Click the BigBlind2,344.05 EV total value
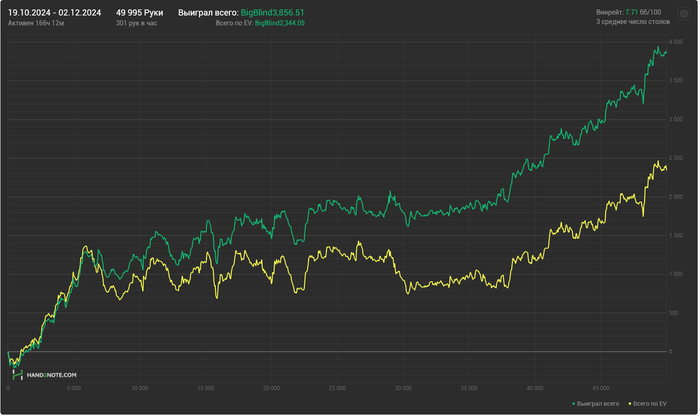The height and width of the screenshot is (416, 700). [x=280, y=23]
